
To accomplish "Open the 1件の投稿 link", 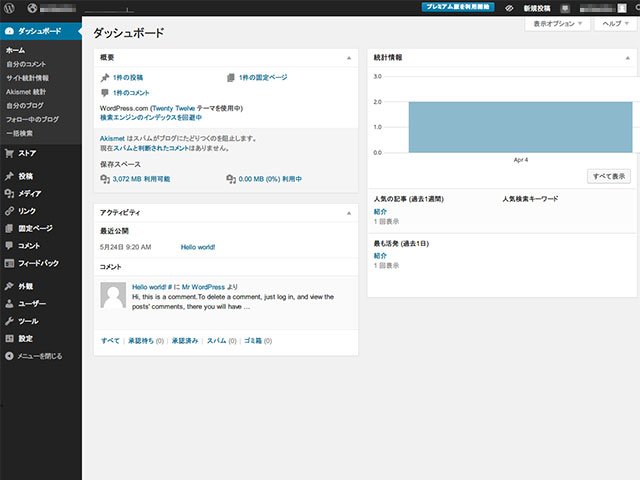I will coord(128,78).
